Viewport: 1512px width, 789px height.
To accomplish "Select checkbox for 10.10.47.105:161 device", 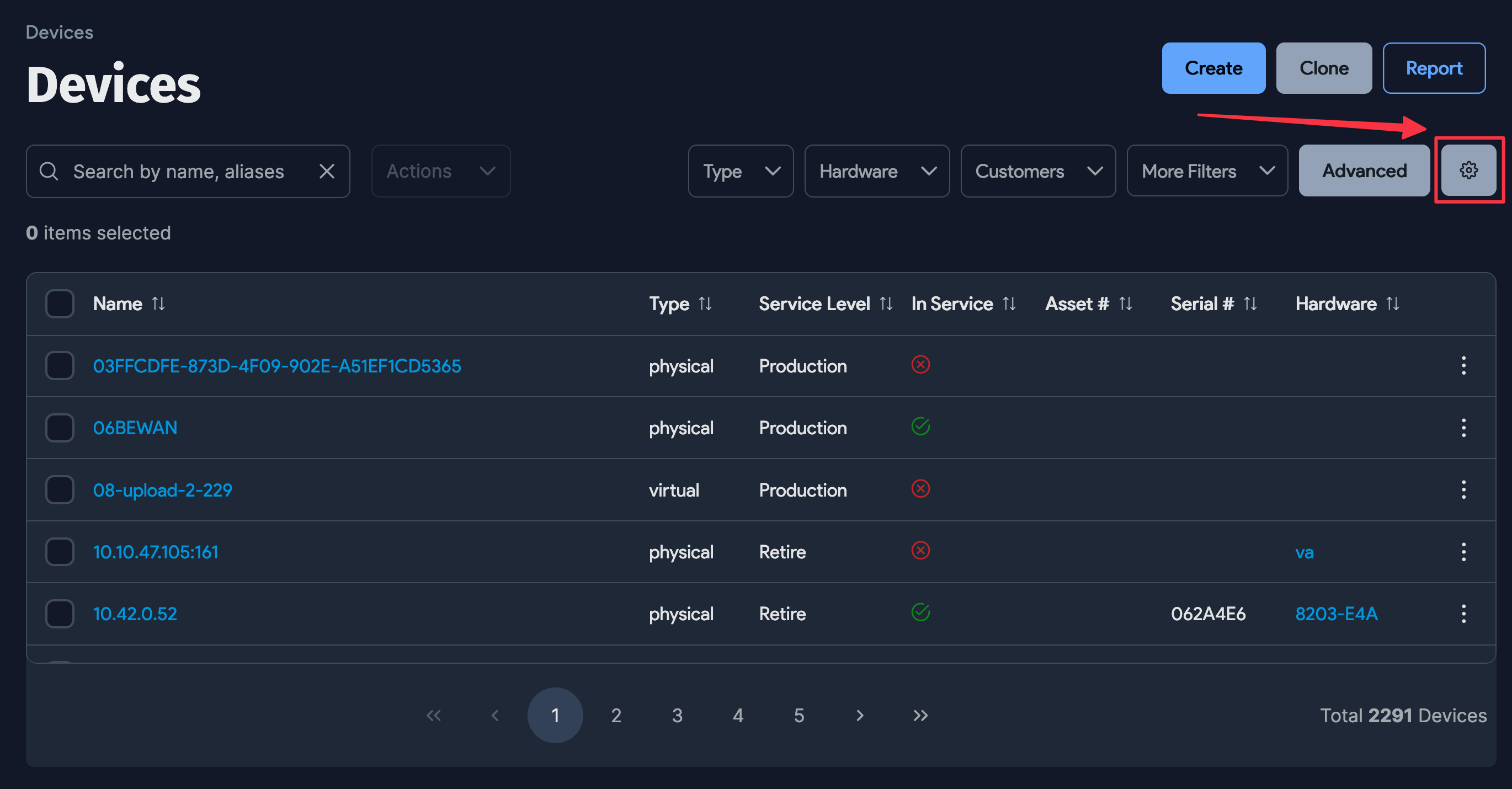I will coord(60,552).
